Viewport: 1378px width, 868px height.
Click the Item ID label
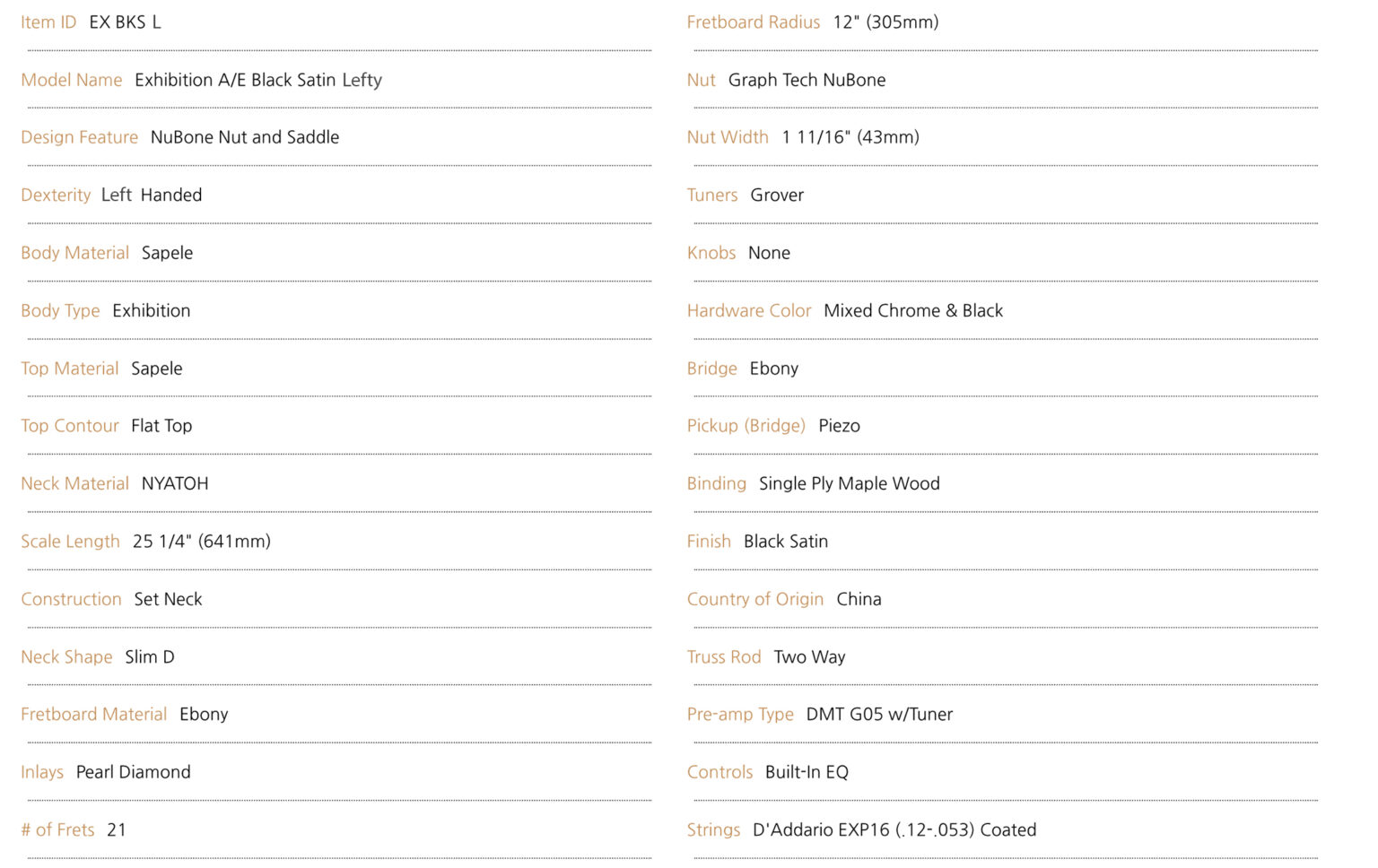coord(48,22)
